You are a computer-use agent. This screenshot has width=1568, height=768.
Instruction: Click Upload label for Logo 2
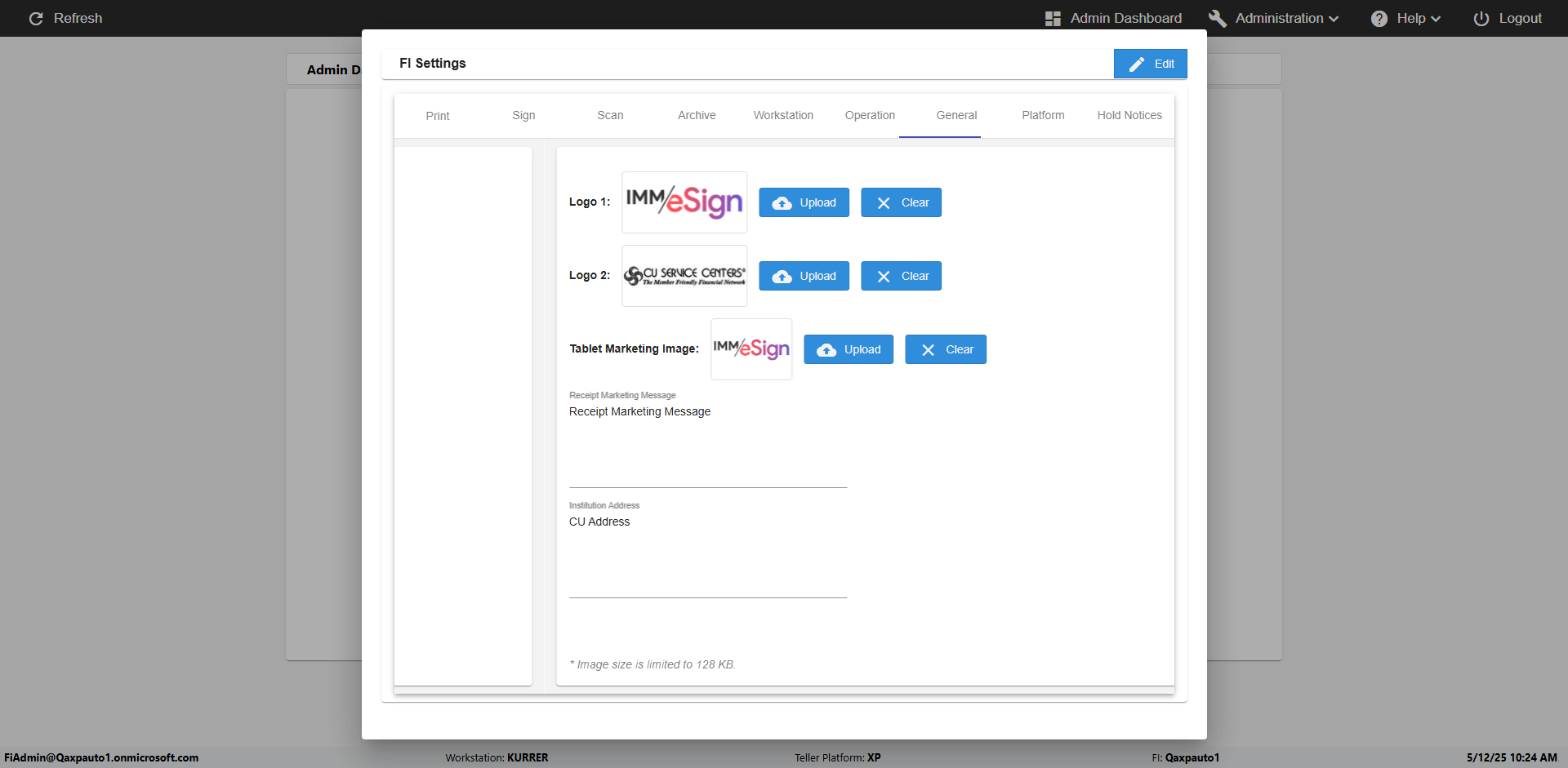(x=818, y=276)
